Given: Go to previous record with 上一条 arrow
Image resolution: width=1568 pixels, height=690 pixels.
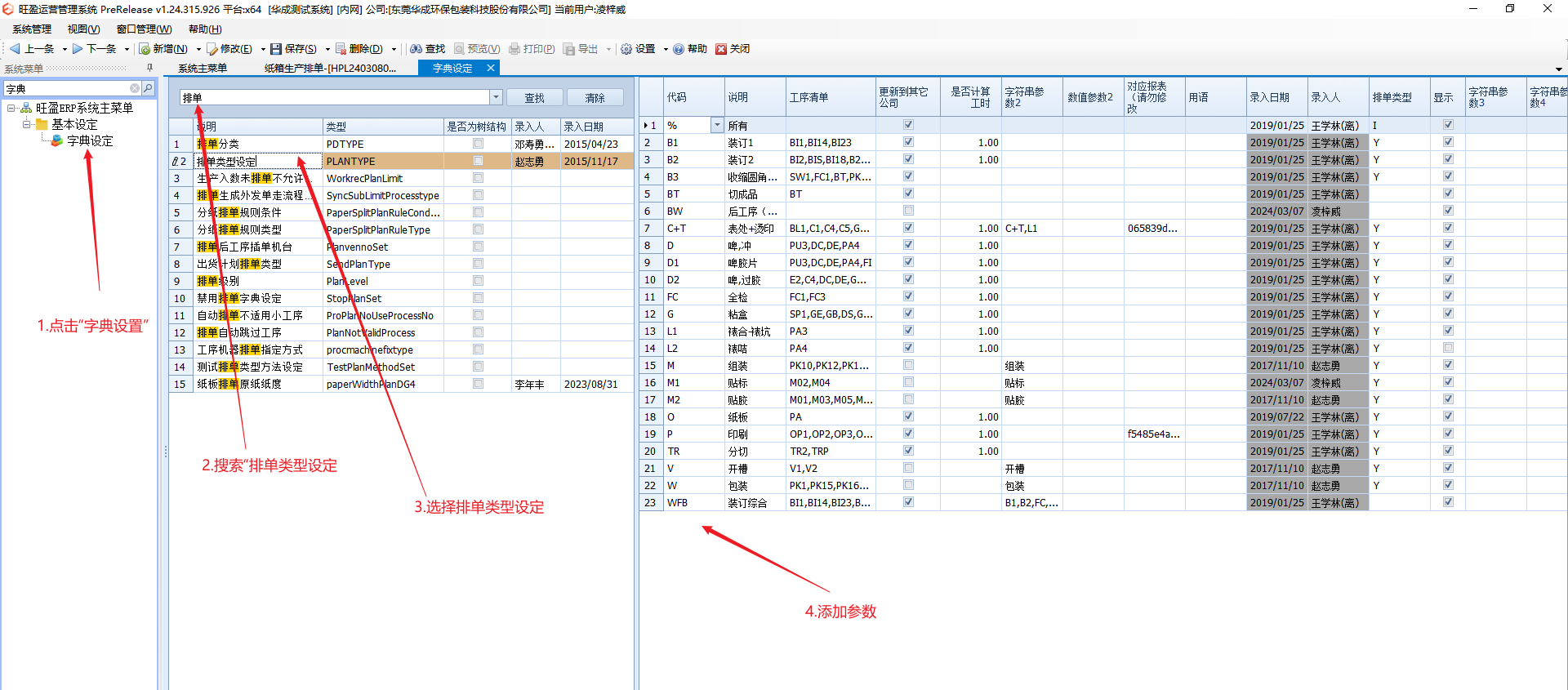Looking at the screenshot, I should tap(32, 49).
